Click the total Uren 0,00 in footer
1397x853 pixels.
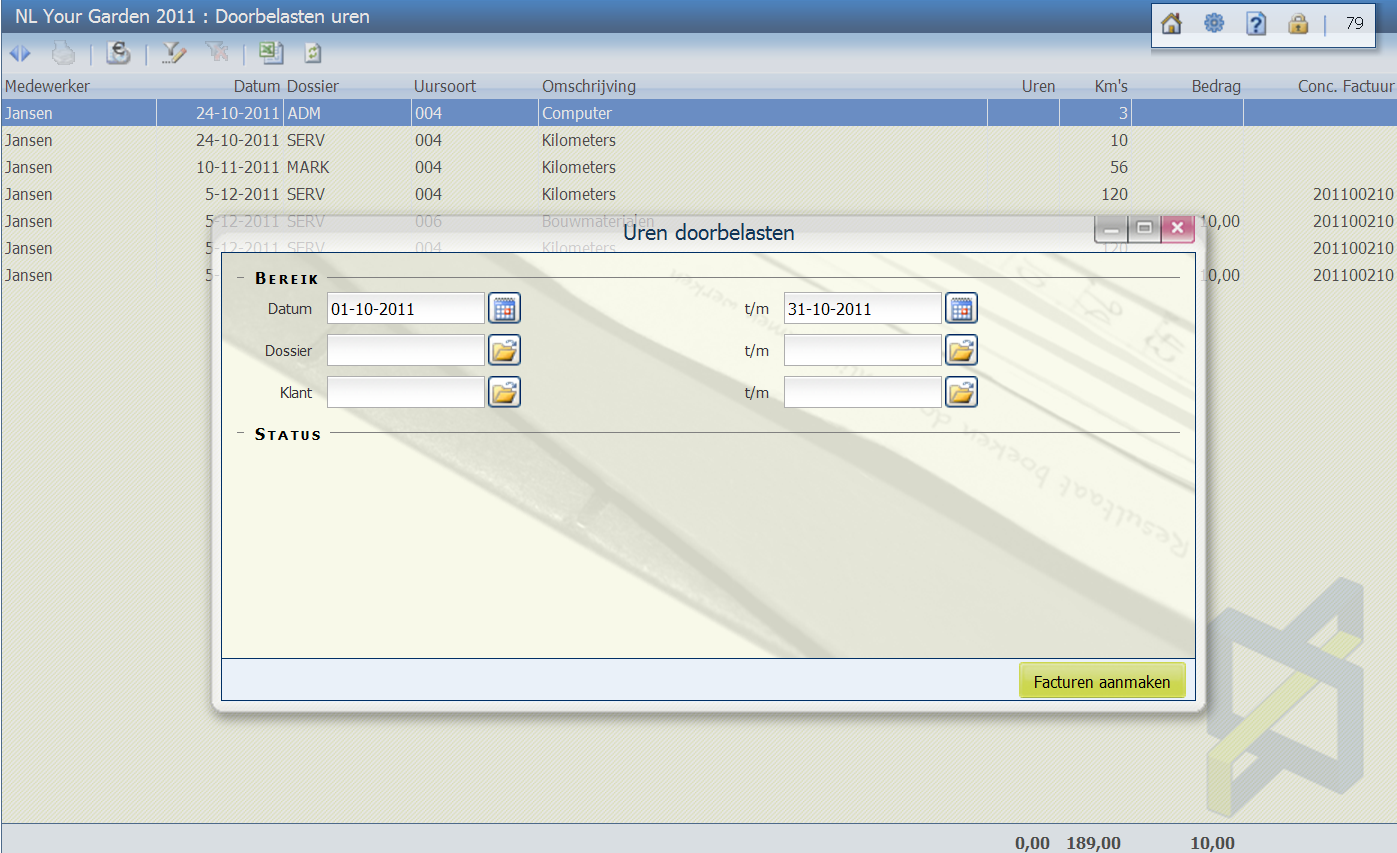coord(1032,843)
